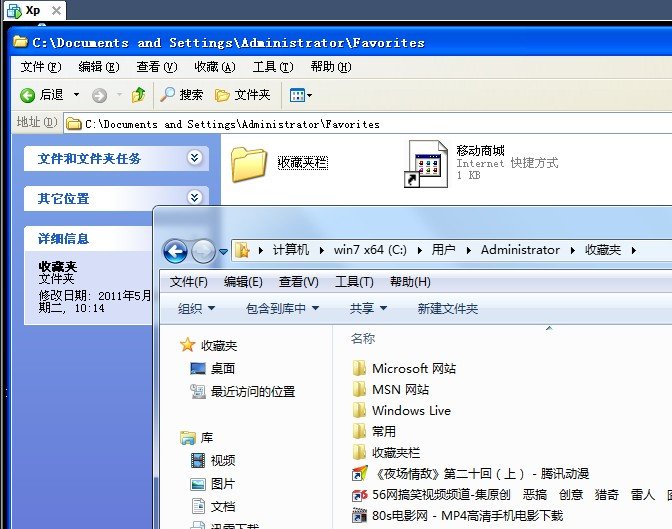
Task: Collapse the 文件和文件夹任务 panel chevron
Action: 195,158
